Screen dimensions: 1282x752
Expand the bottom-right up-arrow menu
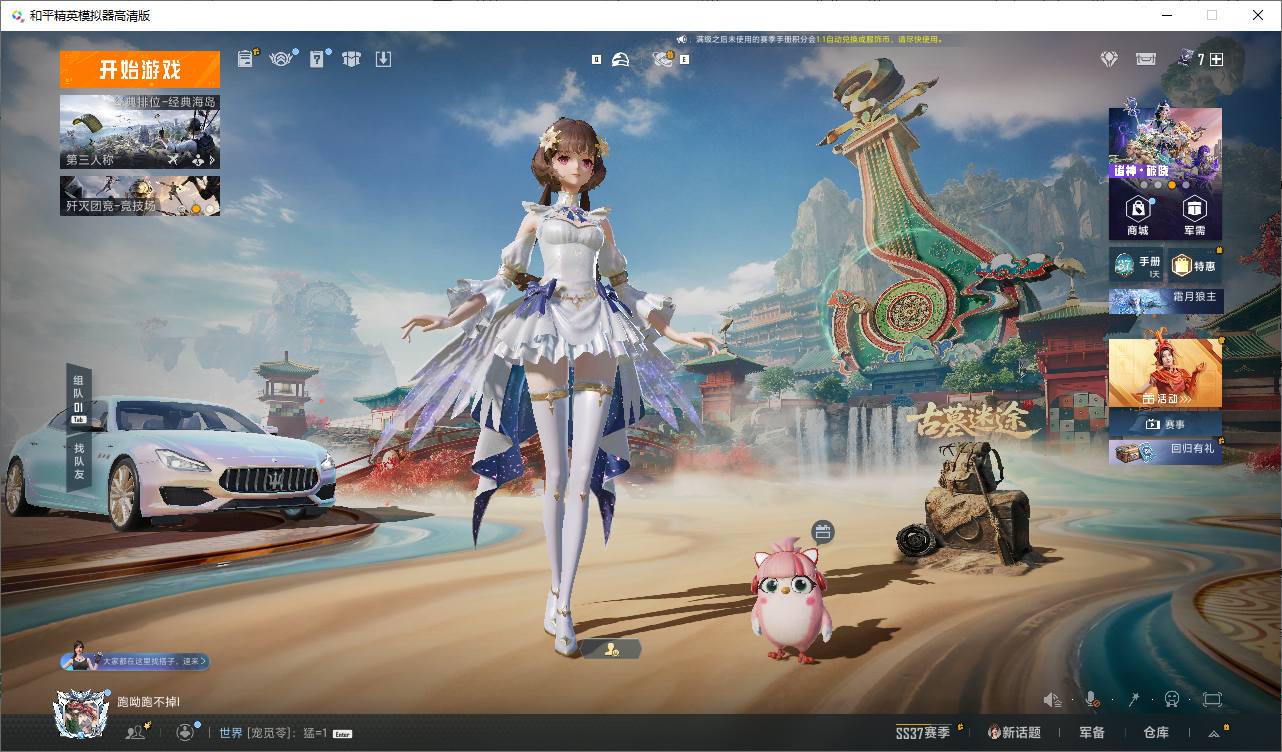[x=1214, y=733]
